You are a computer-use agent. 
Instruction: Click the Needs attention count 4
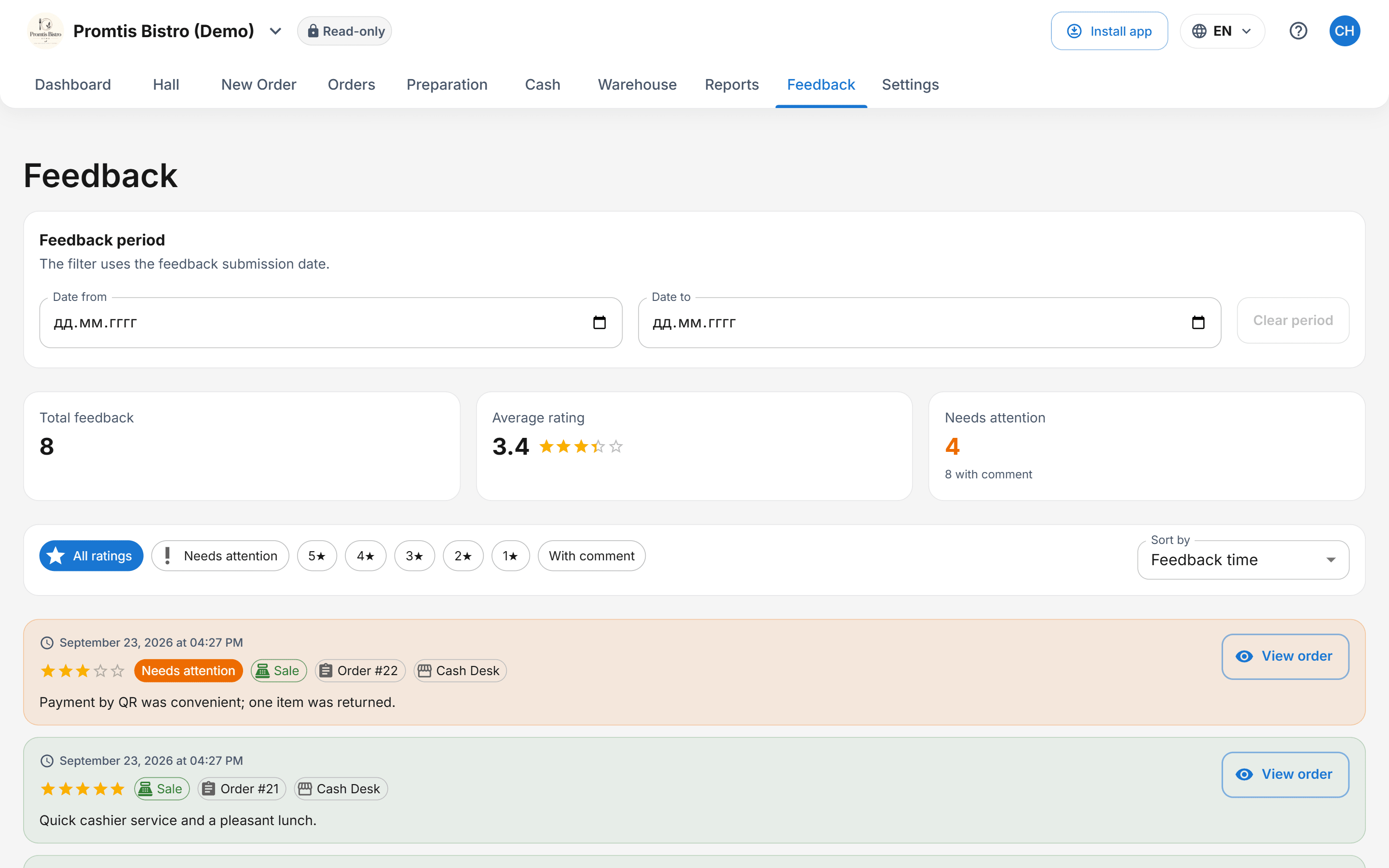[x=952, y=447]
